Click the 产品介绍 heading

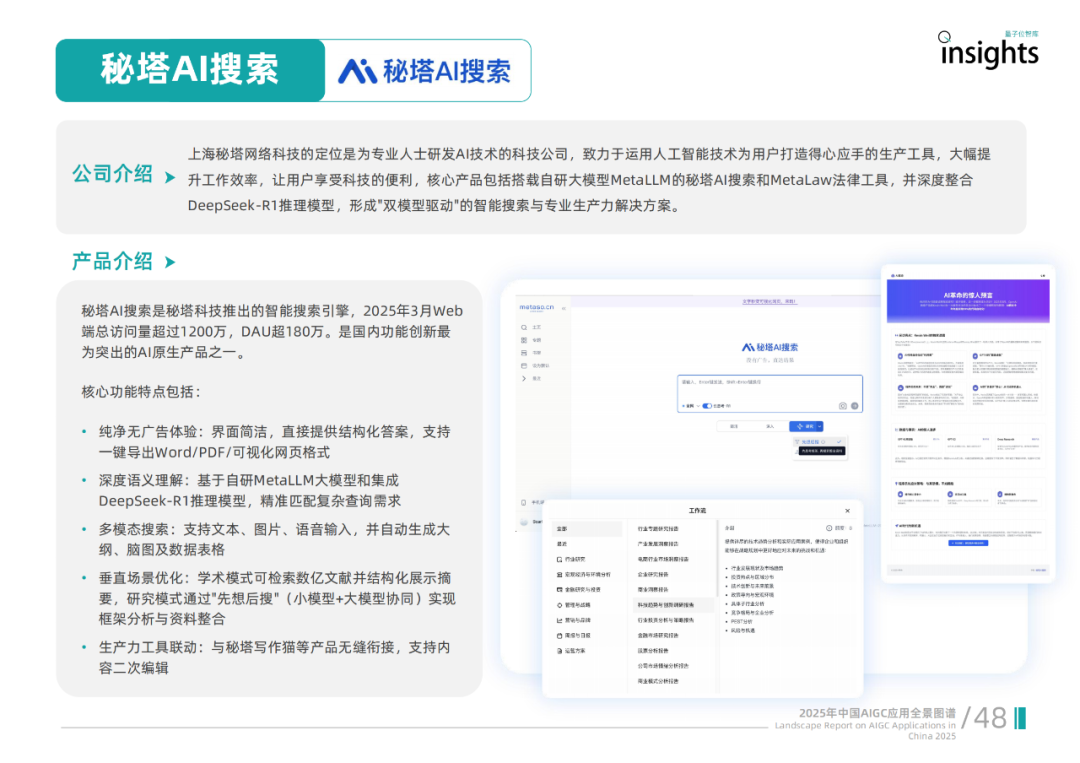click(112, 262)
